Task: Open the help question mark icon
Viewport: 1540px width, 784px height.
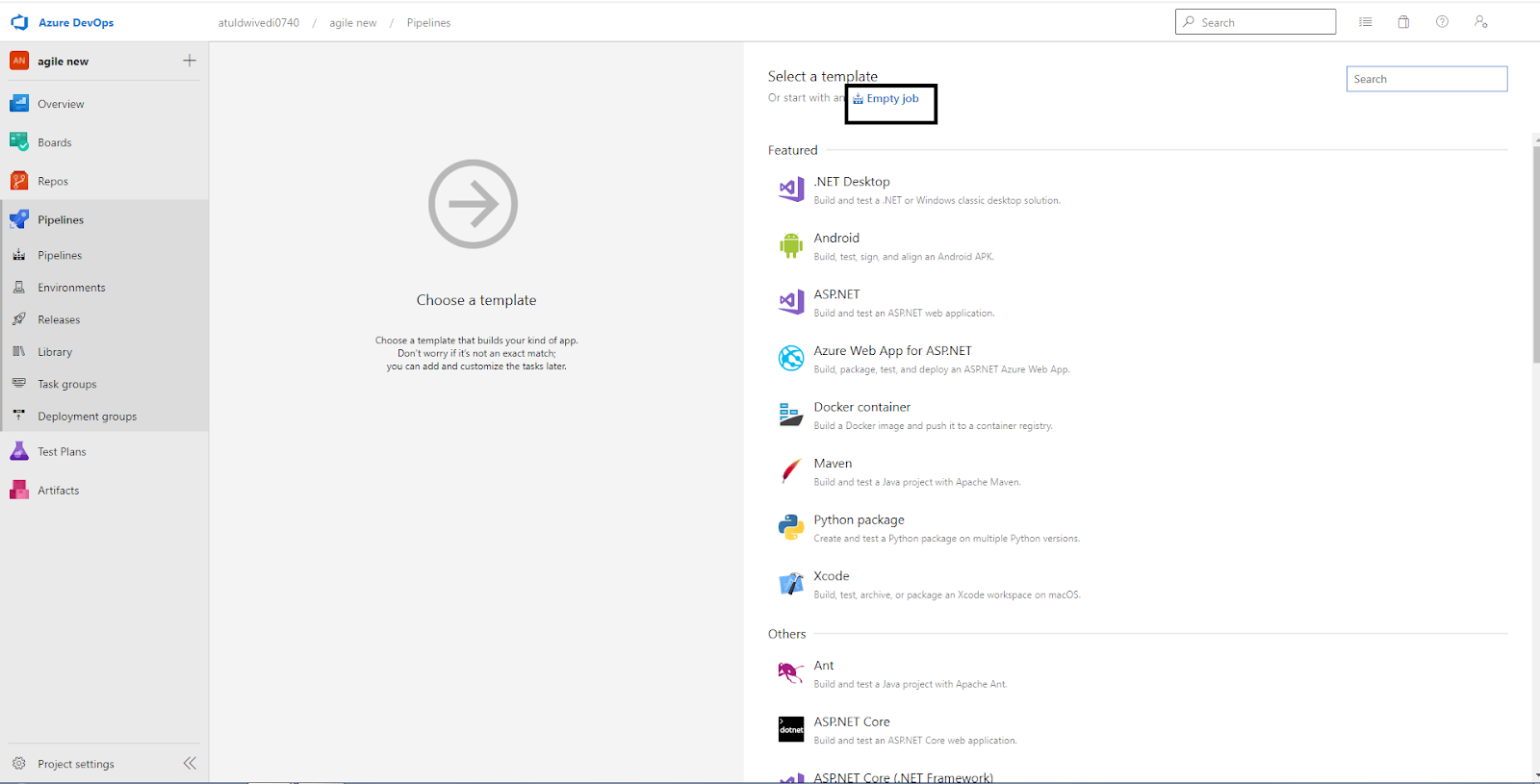Action: (x=1442, y=22)
